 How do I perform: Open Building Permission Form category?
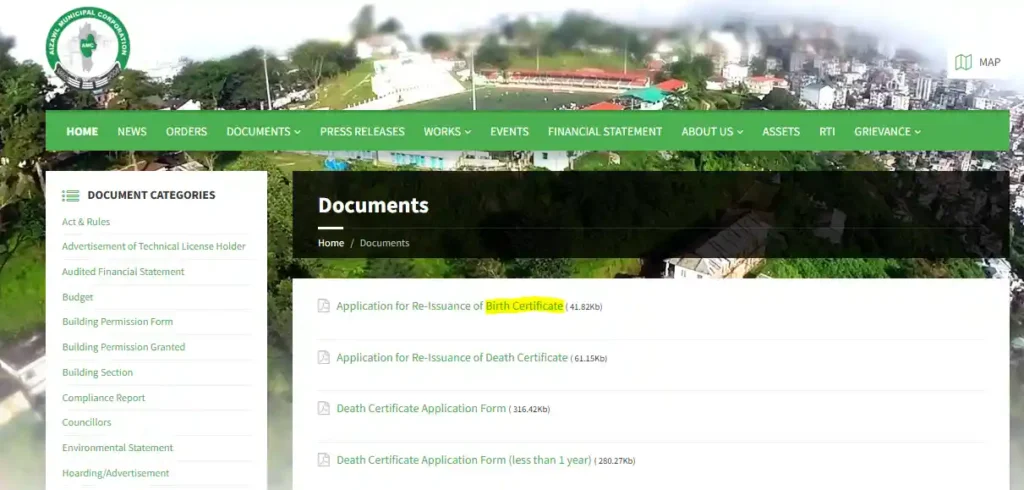pyautogui.click(x=117, y=322)
